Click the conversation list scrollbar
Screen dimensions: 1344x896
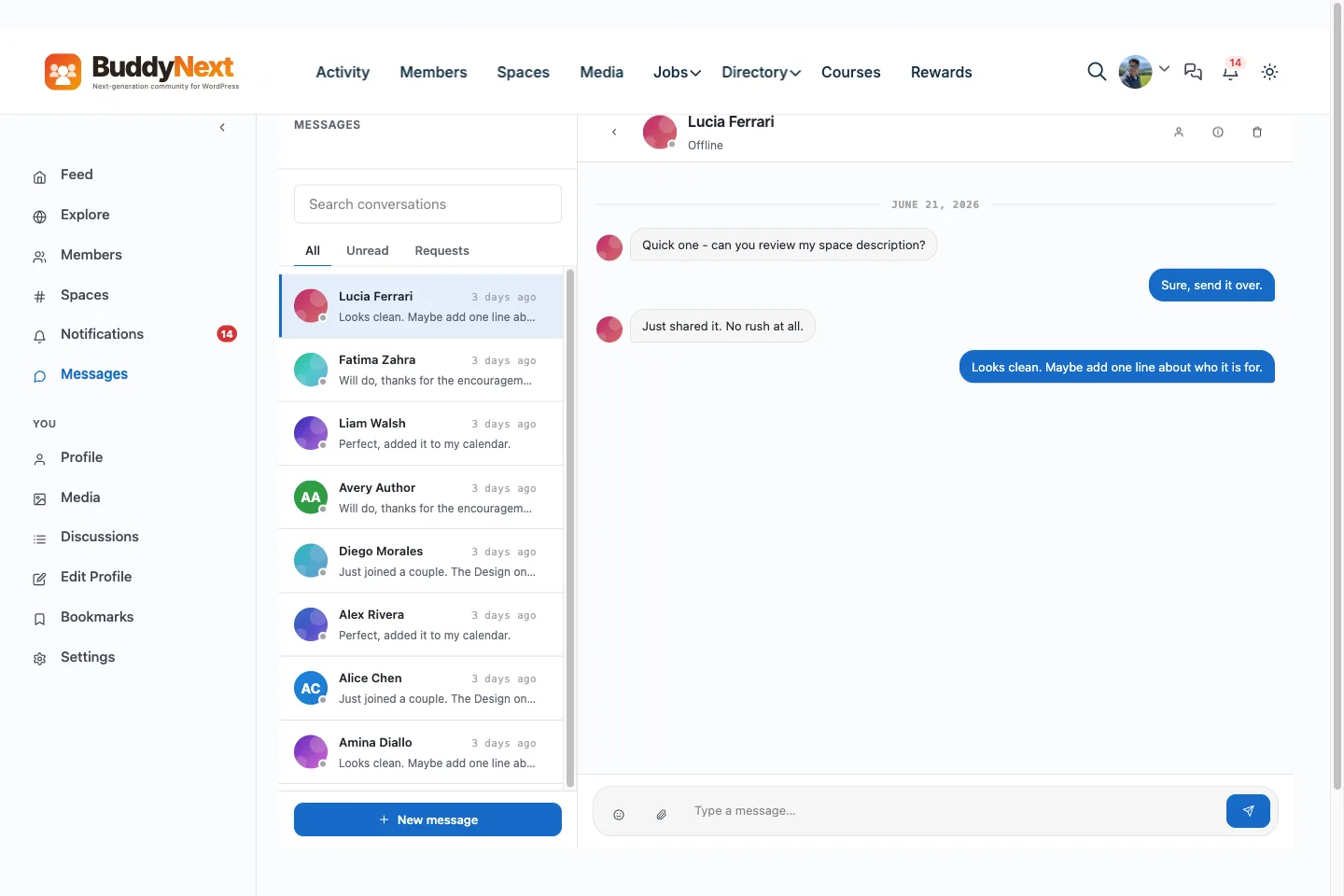569,528
